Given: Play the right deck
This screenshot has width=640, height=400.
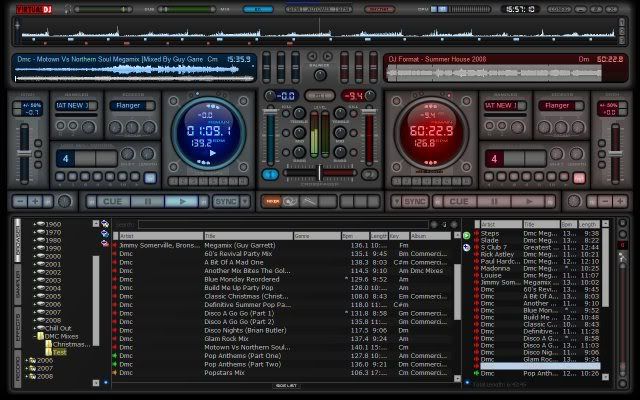Looking at the screenshot, I should [x=529, y=202].
